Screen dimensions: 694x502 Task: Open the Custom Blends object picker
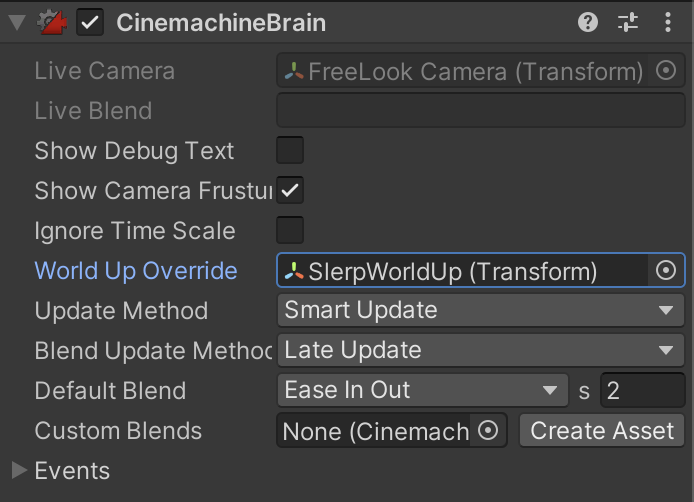point(488,431)
